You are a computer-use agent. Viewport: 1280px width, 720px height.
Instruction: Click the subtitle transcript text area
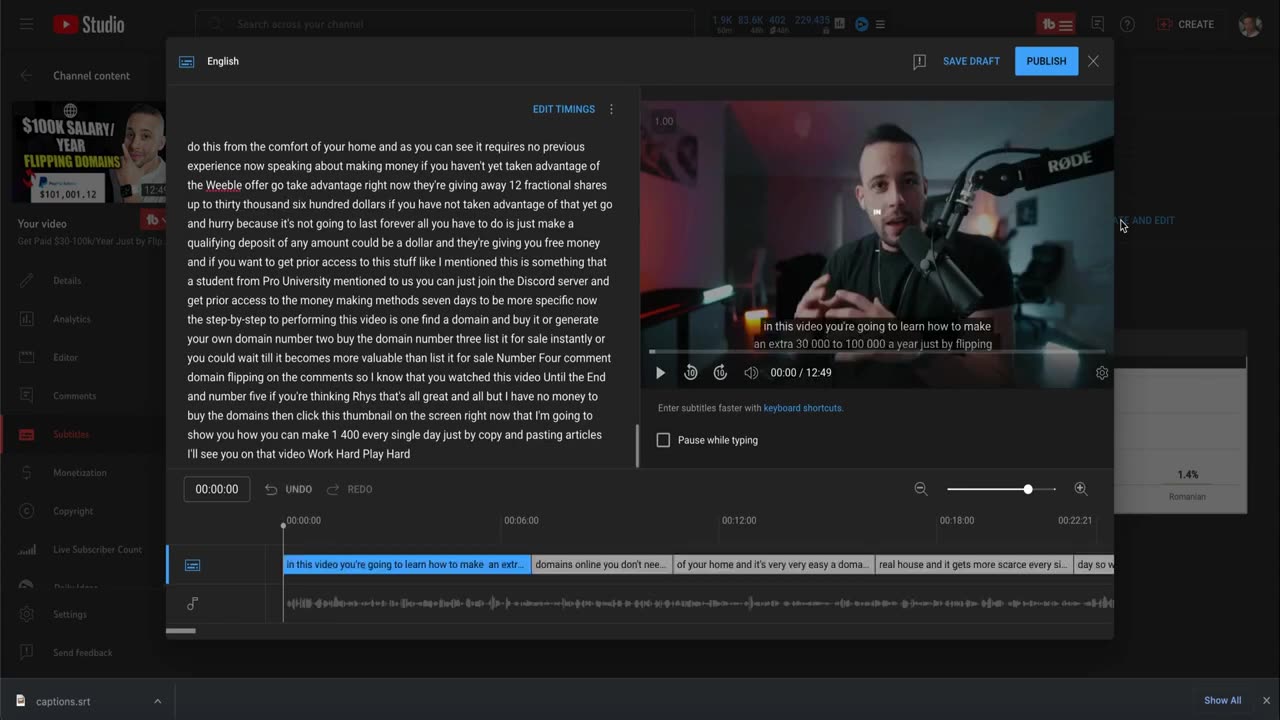coord(400,300)
